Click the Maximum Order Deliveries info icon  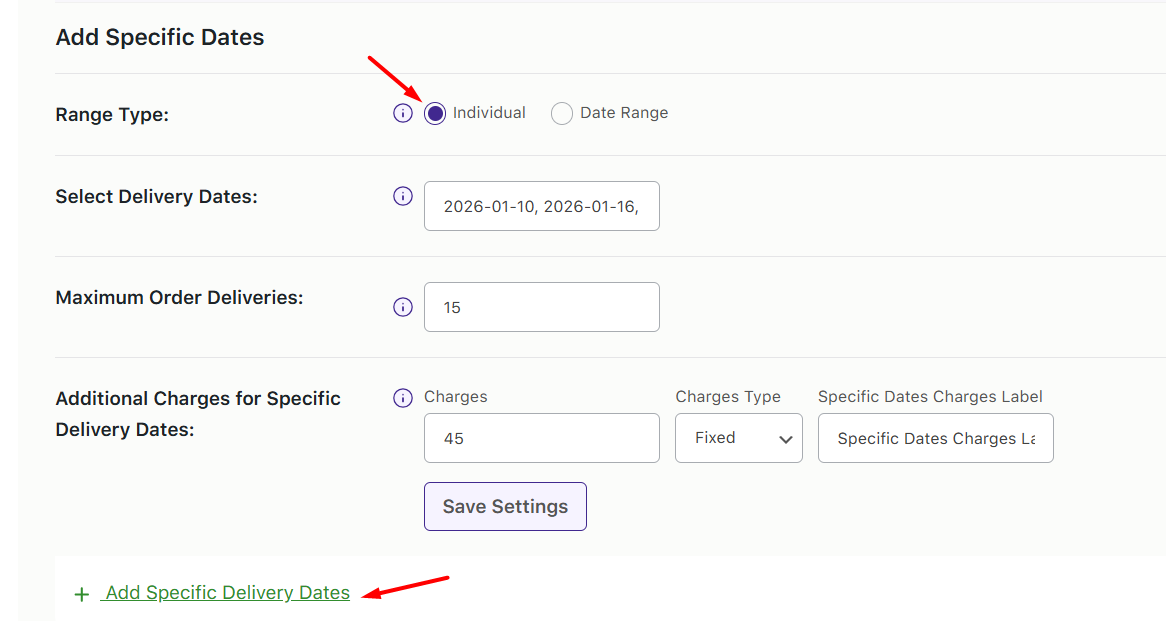(403, 307)
